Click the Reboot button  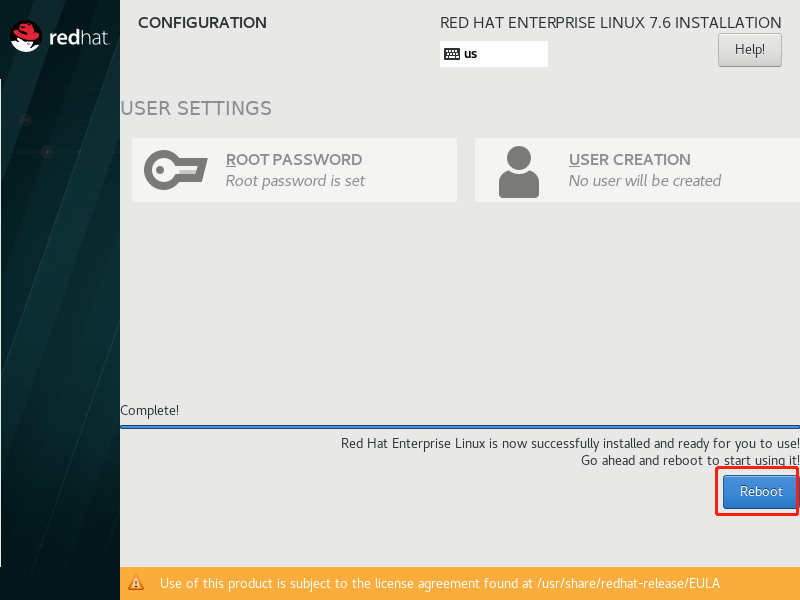(760, 492)
